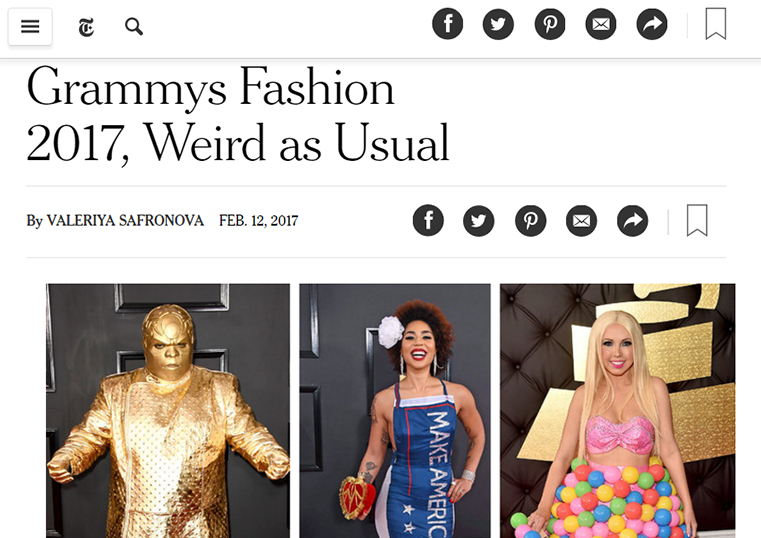Screen dimensions: 761x538
Task: Pin the article from the byline row
Action: pyautogui.click(x=530, y=221)
